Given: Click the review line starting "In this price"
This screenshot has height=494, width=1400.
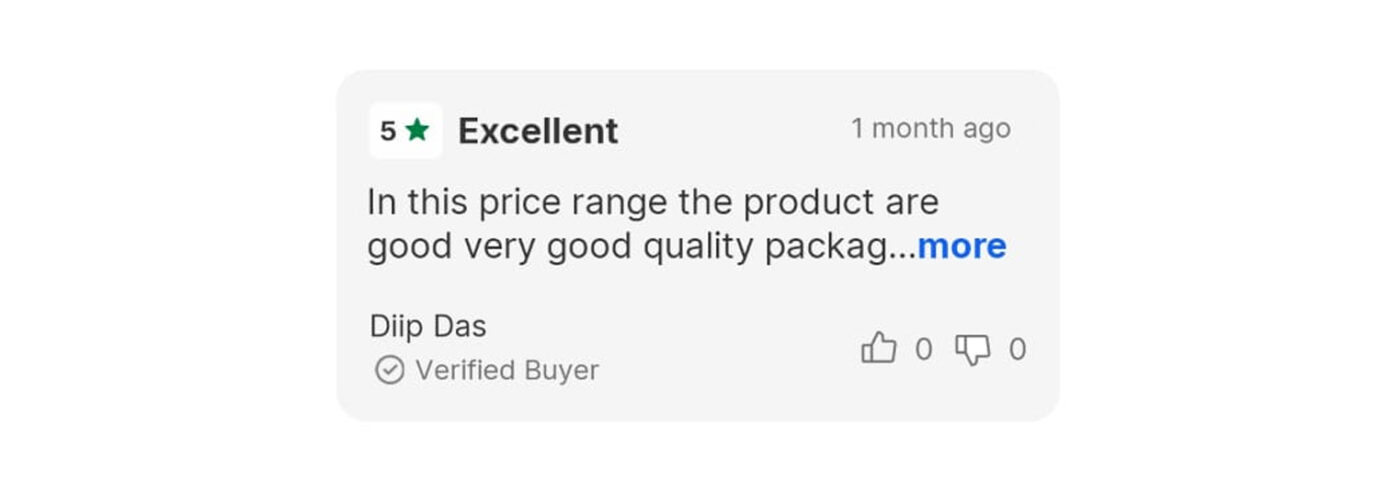Looking at the screenshot, I should (653, 202).
